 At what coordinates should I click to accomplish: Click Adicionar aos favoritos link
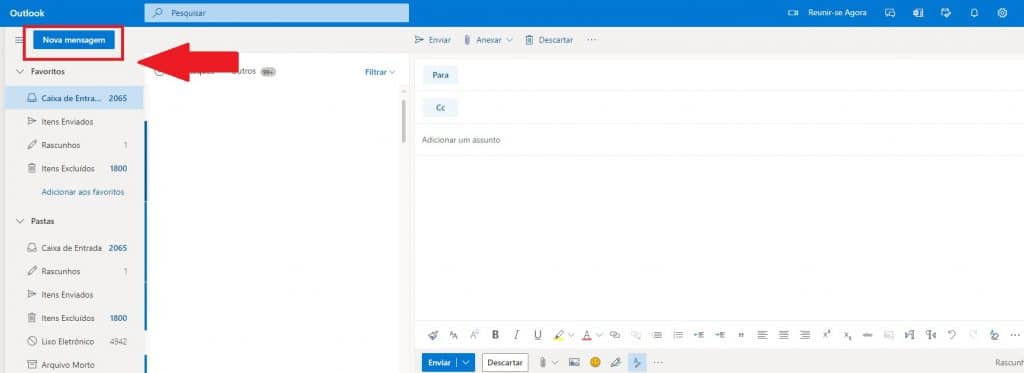83,192
